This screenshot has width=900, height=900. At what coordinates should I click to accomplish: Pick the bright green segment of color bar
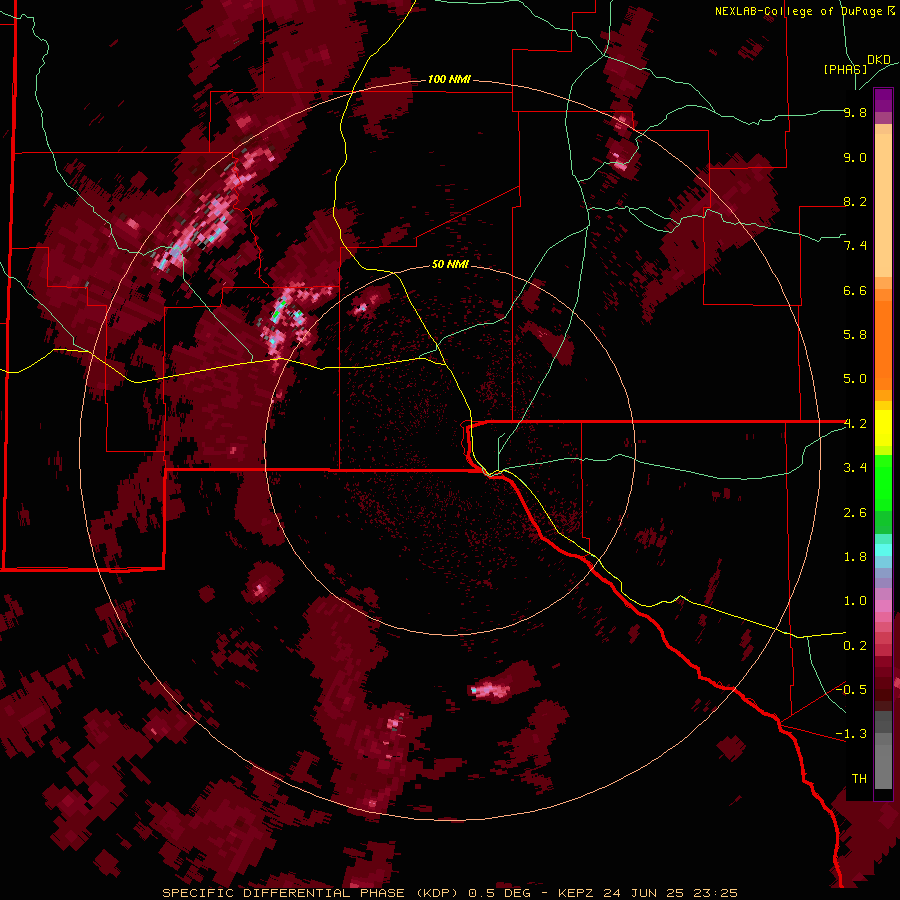[x=883, y=483]
